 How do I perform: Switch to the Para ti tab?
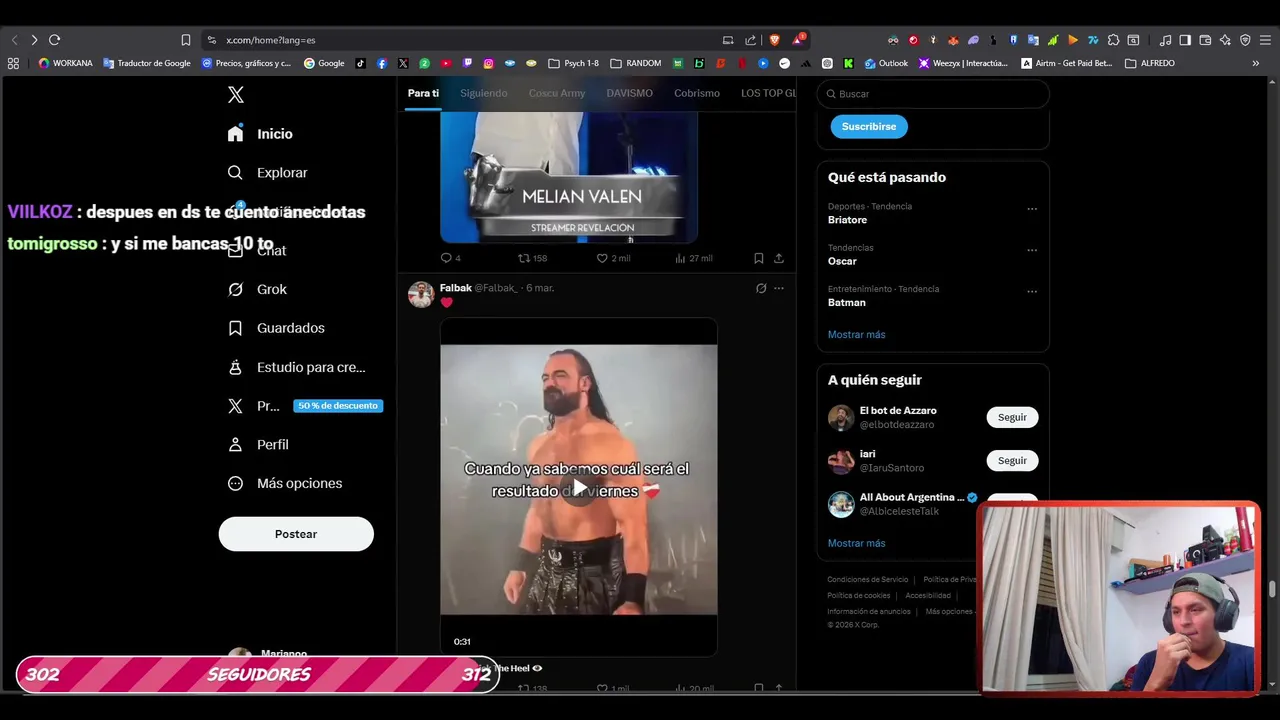[x=423, y=93]
